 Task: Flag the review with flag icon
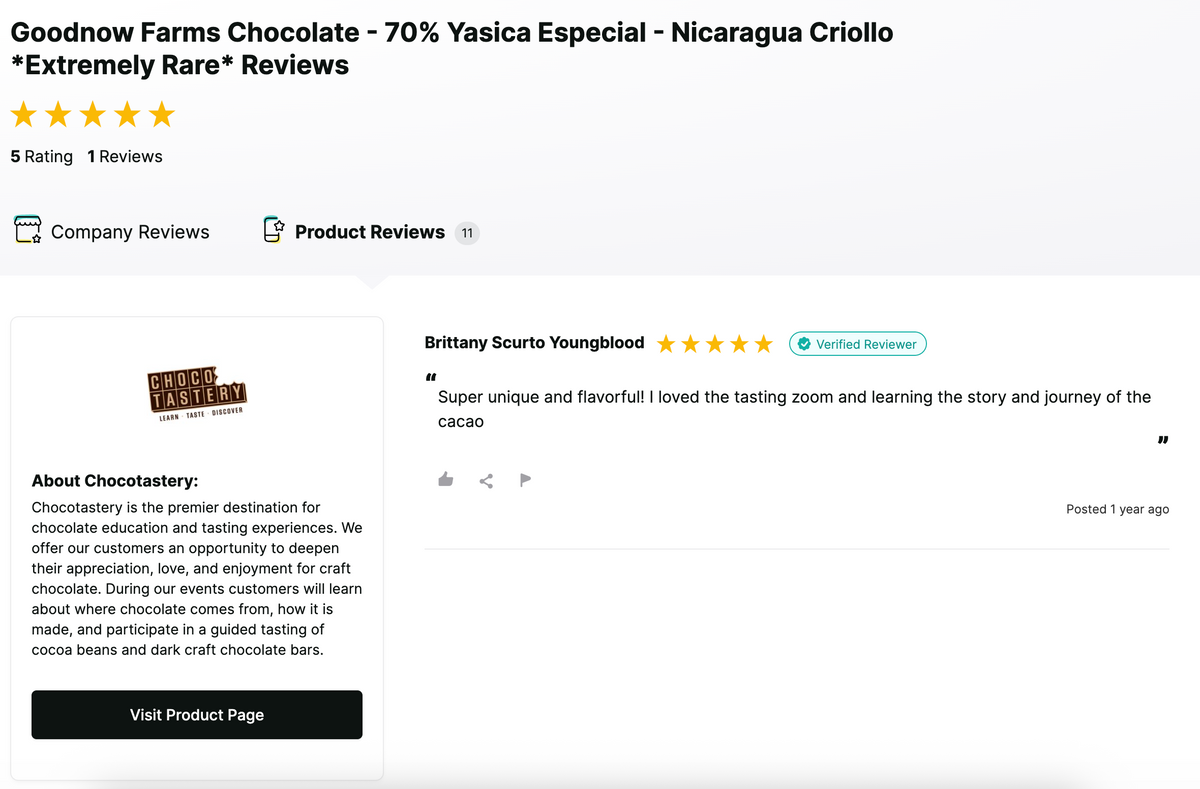pos(525,480)
